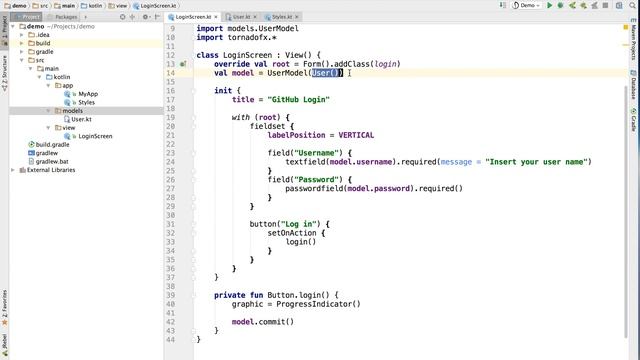Click the kotlin breadcrumb in navigation bar

tap(91, 6)
